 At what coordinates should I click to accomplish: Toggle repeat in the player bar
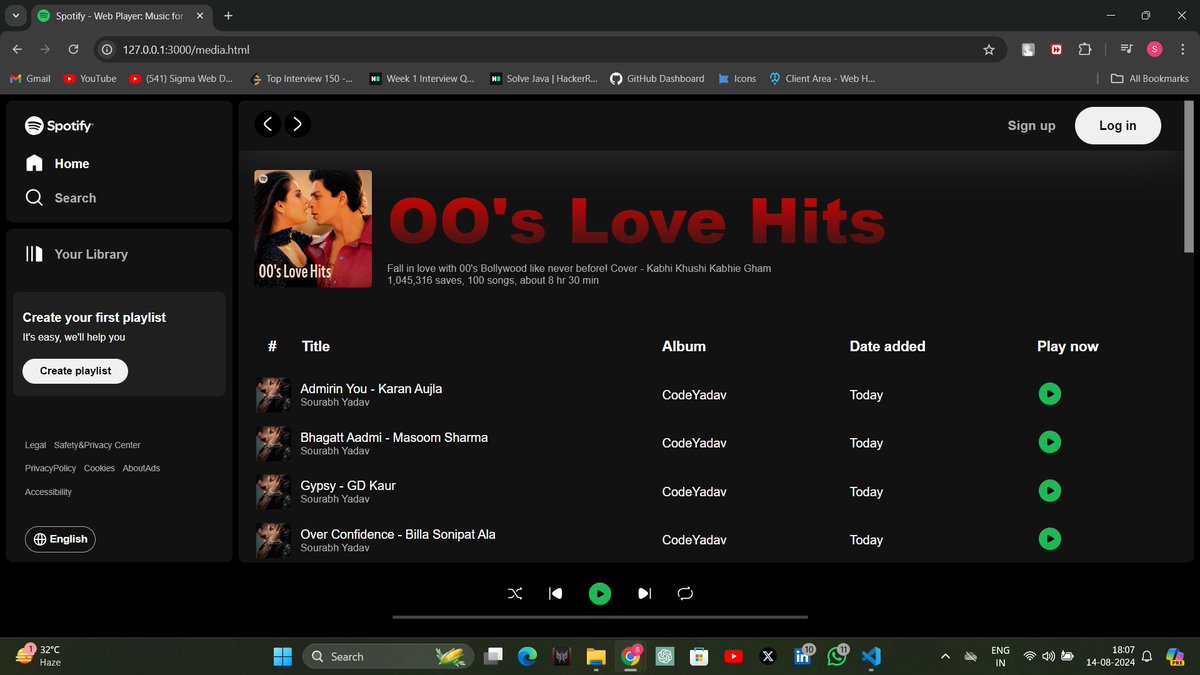click(685, 594)
